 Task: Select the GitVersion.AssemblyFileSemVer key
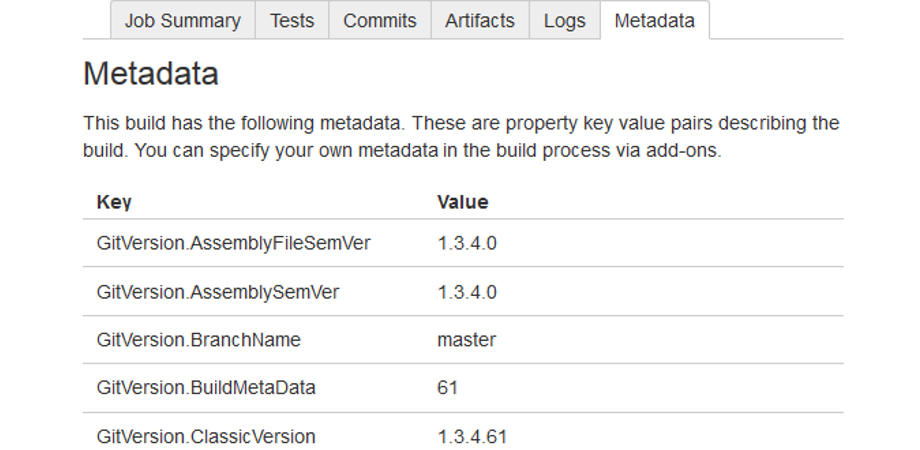[233, 243]
